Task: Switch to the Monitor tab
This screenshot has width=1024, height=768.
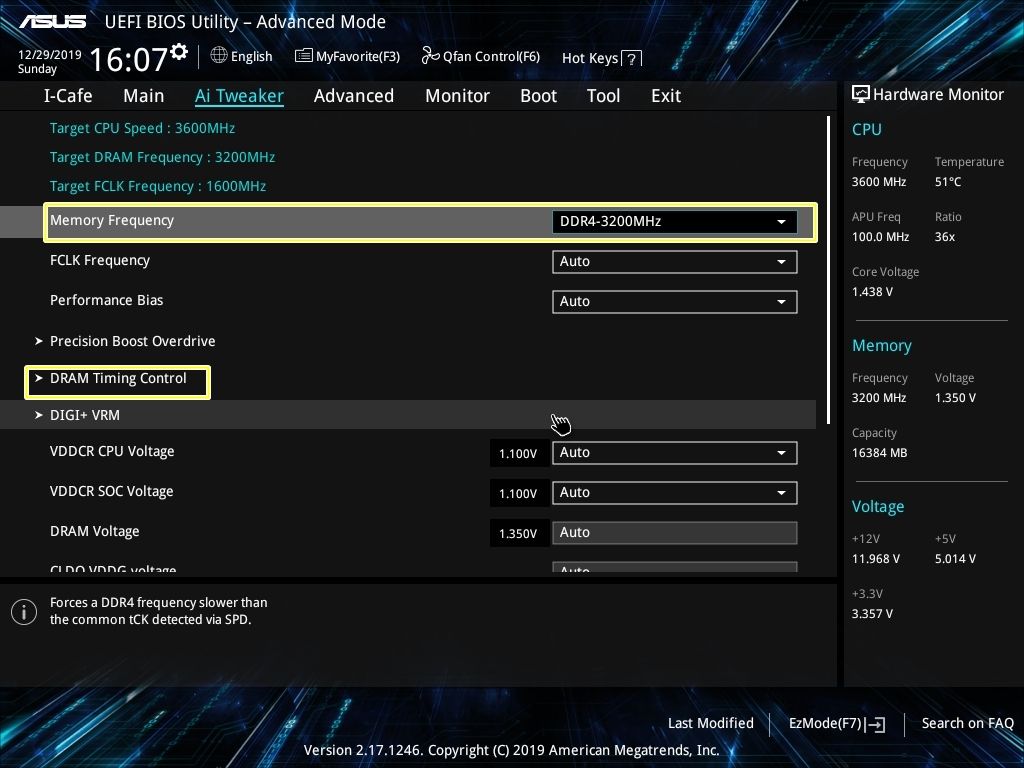Action: [x=457, y=96]
